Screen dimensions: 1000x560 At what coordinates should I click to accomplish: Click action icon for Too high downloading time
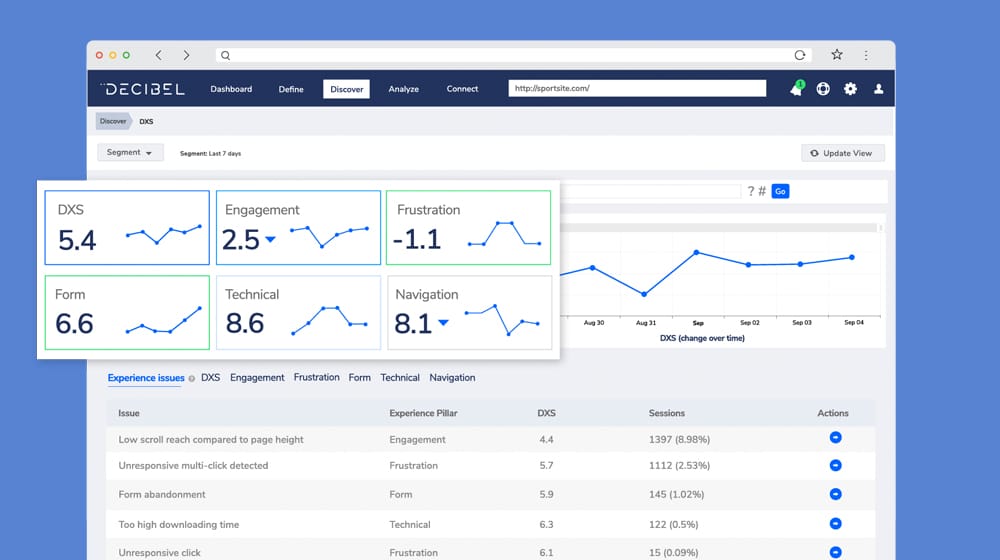click(835, 524)
